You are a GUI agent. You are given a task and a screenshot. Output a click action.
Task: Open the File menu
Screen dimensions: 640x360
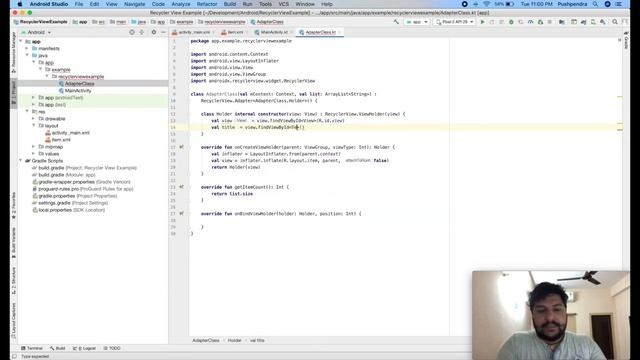click(79, 4)
